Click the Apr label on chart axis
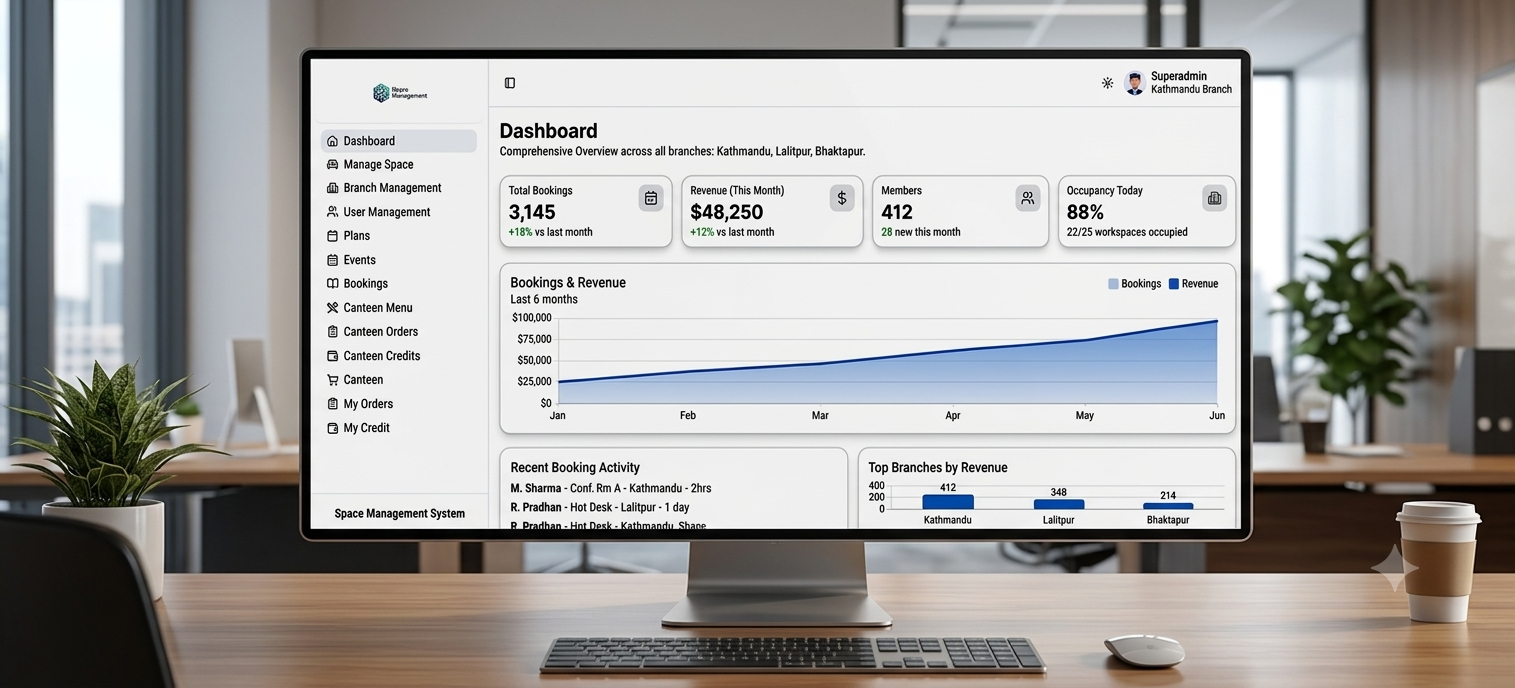1515x688 pixels. coord(953,415)
